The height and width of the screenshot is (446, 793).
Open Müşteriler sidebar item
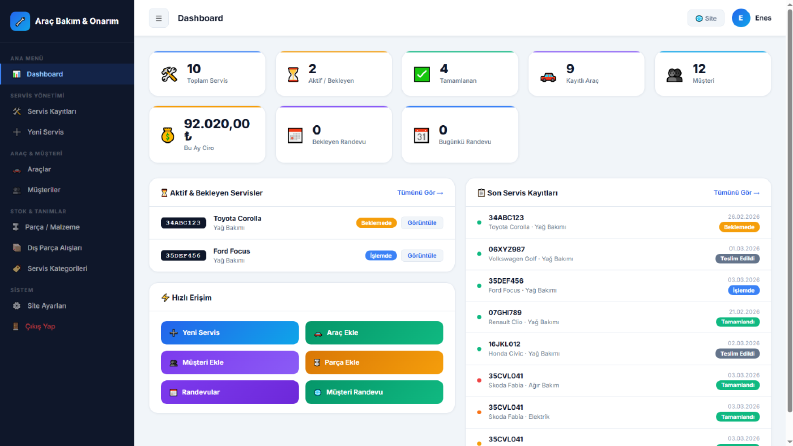click(x=67, y=190)
